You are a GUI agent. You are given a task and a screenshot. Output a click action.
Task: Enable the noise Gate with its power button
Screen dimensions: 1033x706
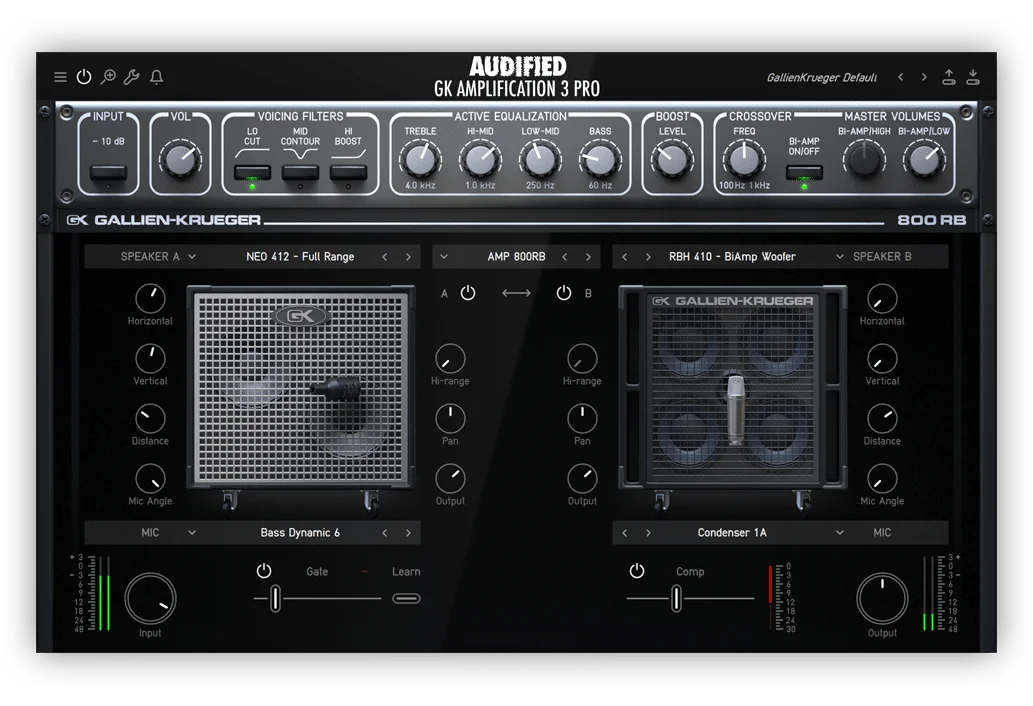coord(263,571)
